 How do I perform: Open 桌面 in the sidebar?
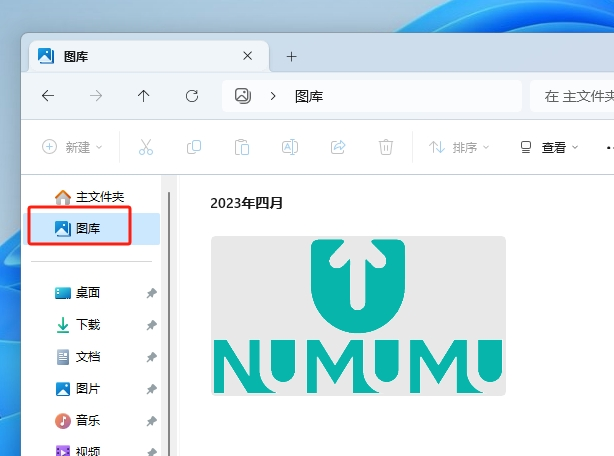click(78, 293)
